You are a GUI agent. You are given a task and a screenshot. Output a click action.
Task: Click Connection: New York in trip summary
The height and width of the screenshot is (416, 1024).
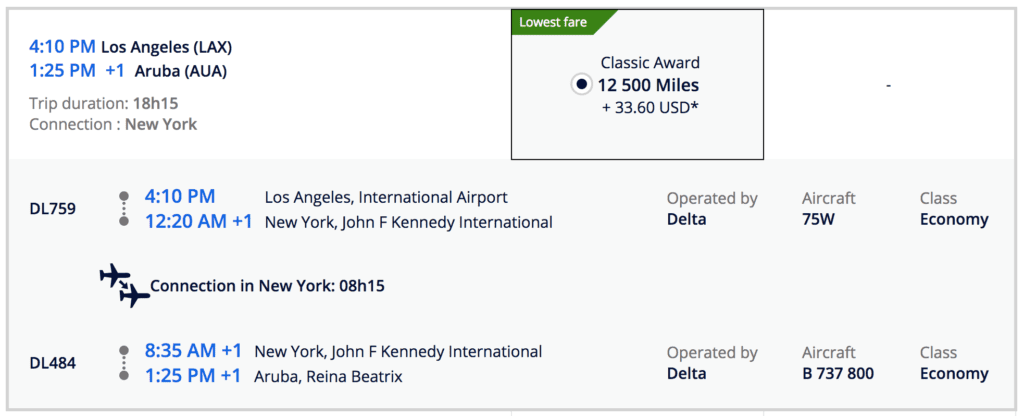pyautogui.click(x=113, y=125)
